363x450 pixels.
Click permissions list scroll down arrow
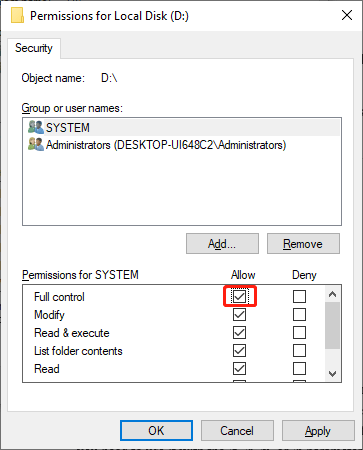(x=332, y=374)
